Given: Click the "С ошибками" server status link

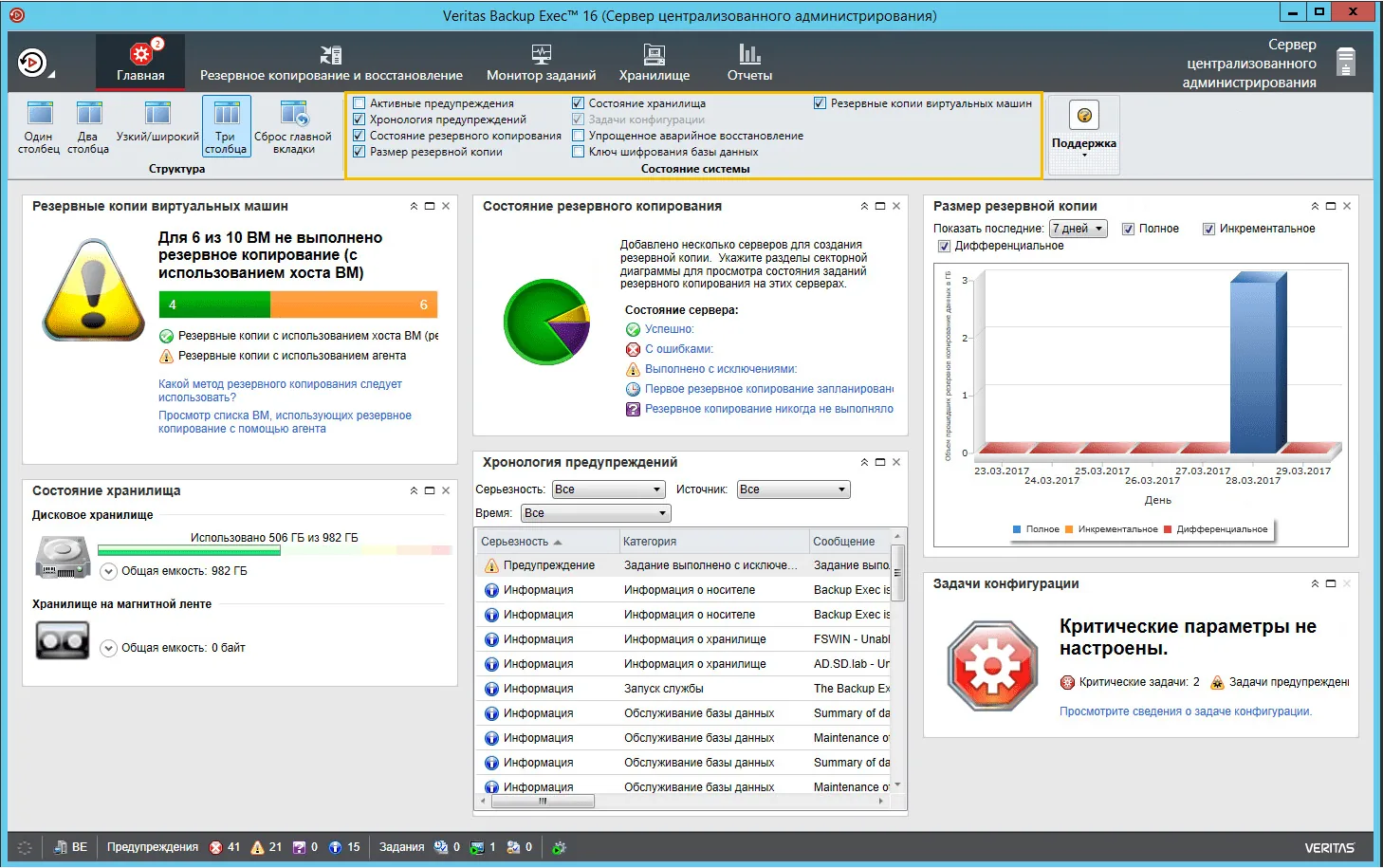Looking at the screenshot, I should (x=678, y=348).
